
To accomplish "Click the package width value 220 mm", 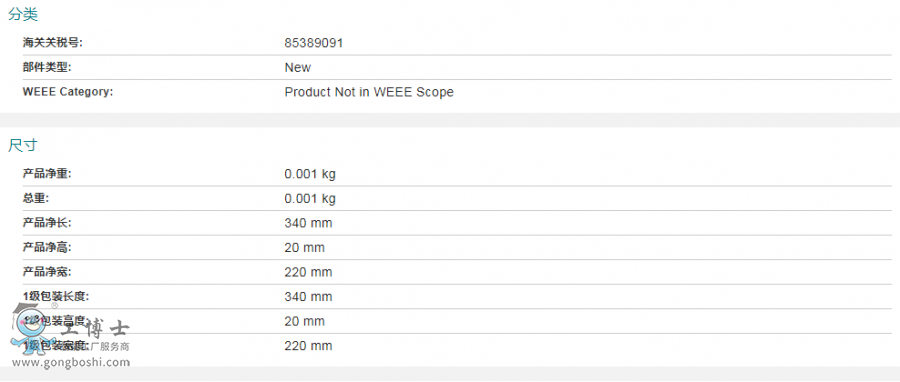I will point(308,346).
